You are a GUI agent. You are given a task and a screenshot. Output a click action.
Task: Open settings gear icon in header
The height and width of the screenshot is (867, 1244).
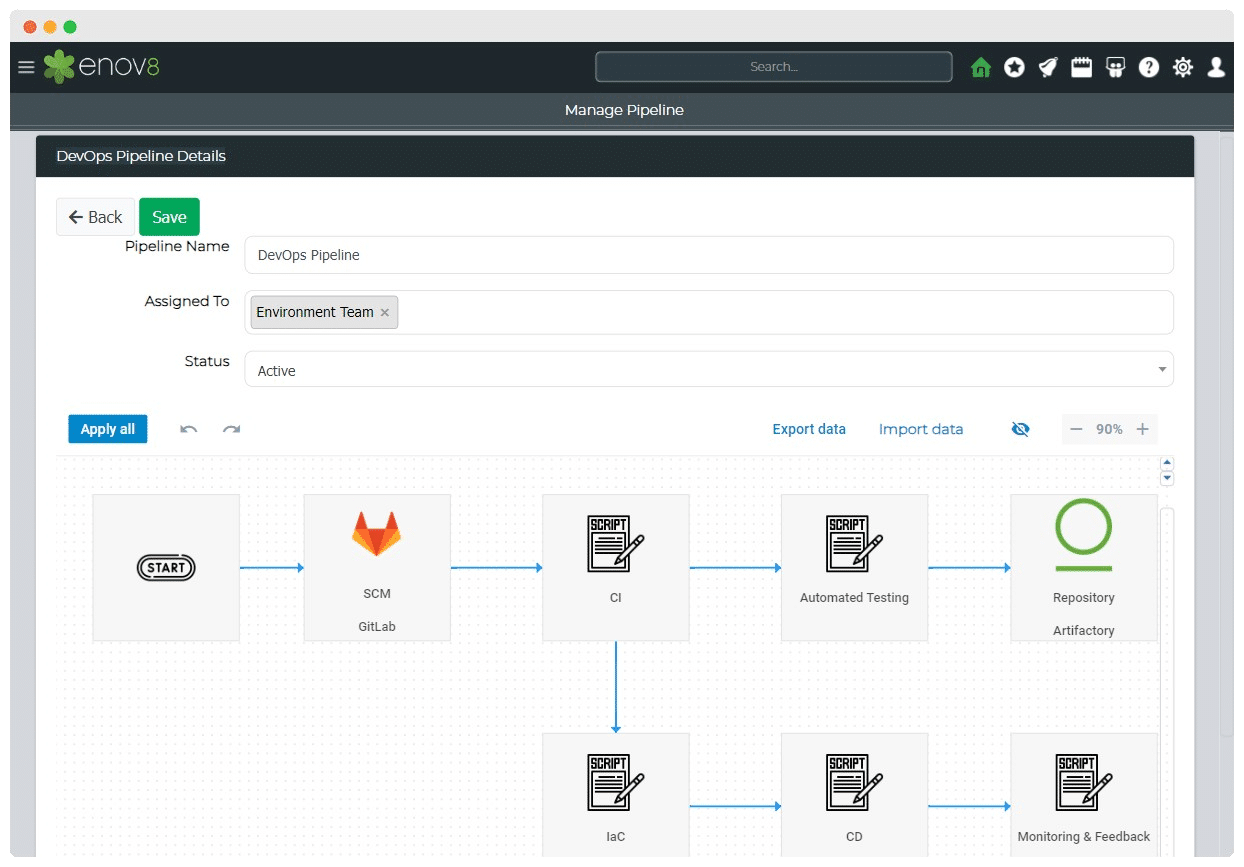(x=1183, y=67)
